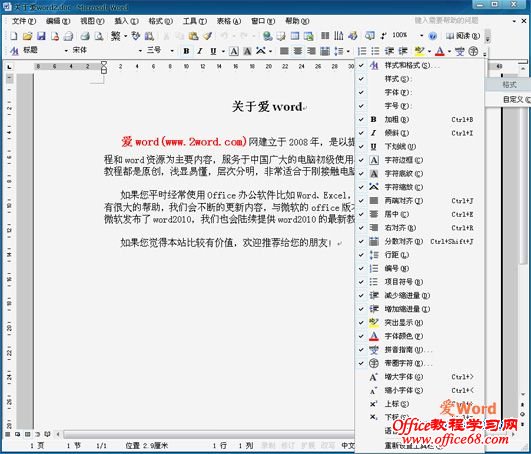Open Print Preview from the toolbar
531x454 pixels.
click(x=99, y=36)
